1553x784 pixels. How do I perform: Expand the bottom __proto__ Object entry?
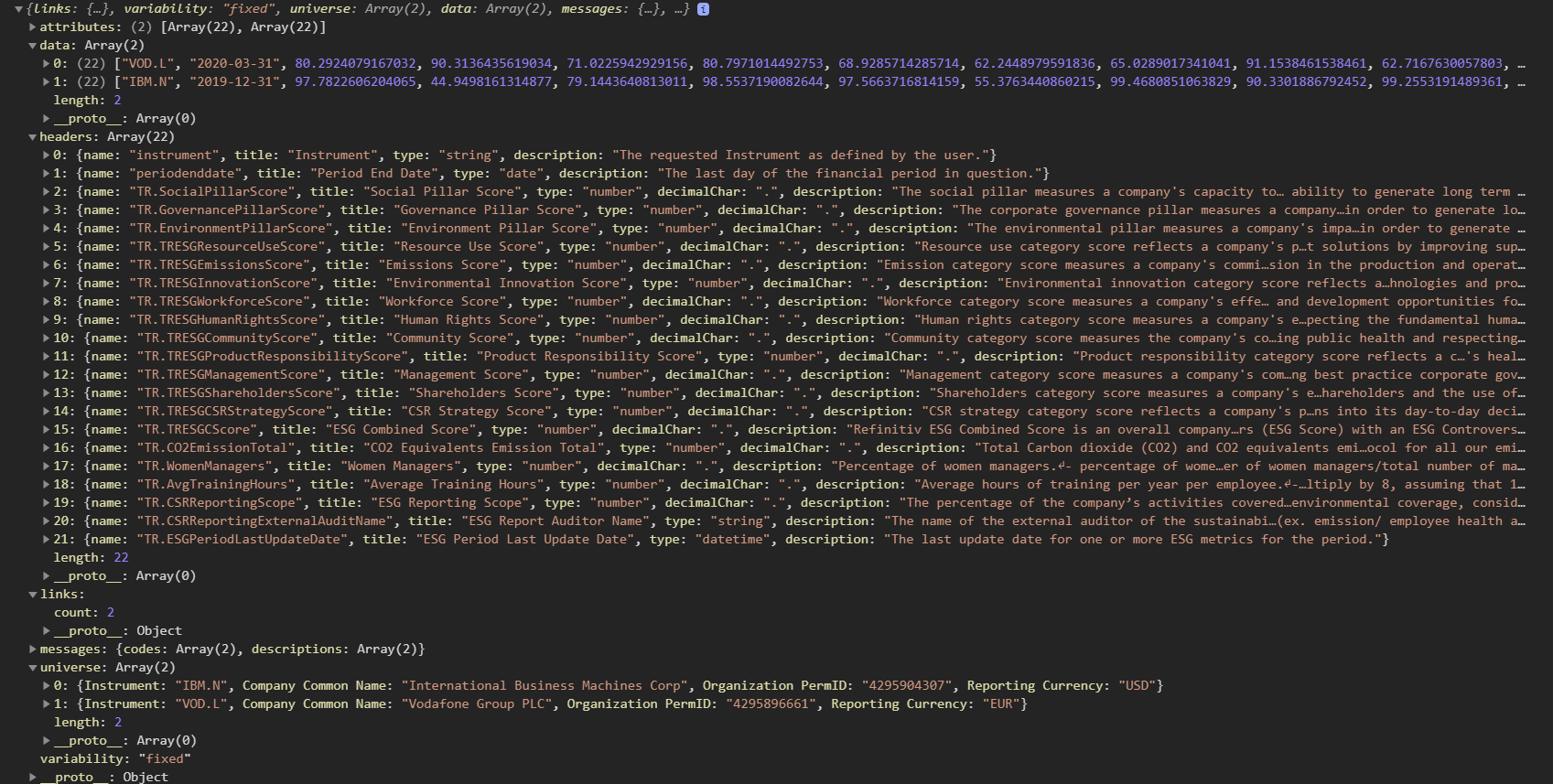tap(33, 778)
